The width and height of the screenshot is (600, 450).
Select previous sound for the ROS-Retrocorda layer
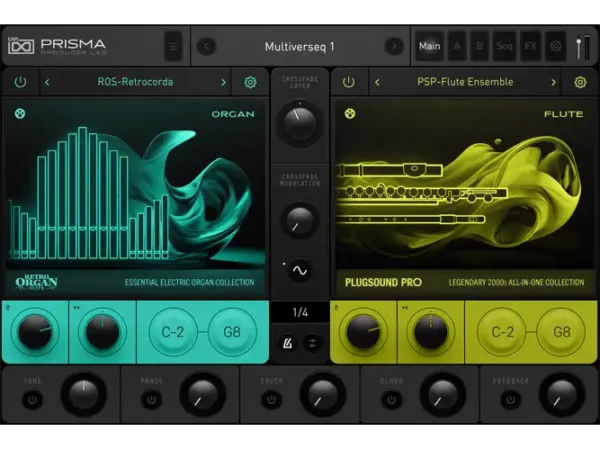pyautogui.click(x=47, y=82)
